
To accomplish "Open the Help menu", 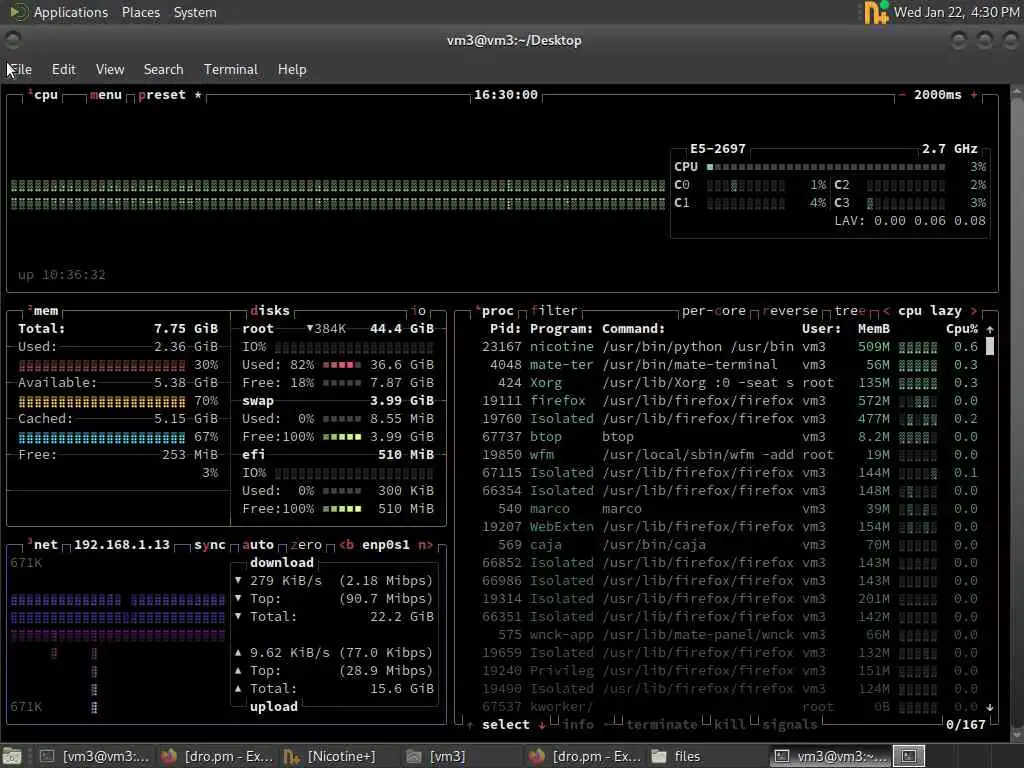I will 292,69.
